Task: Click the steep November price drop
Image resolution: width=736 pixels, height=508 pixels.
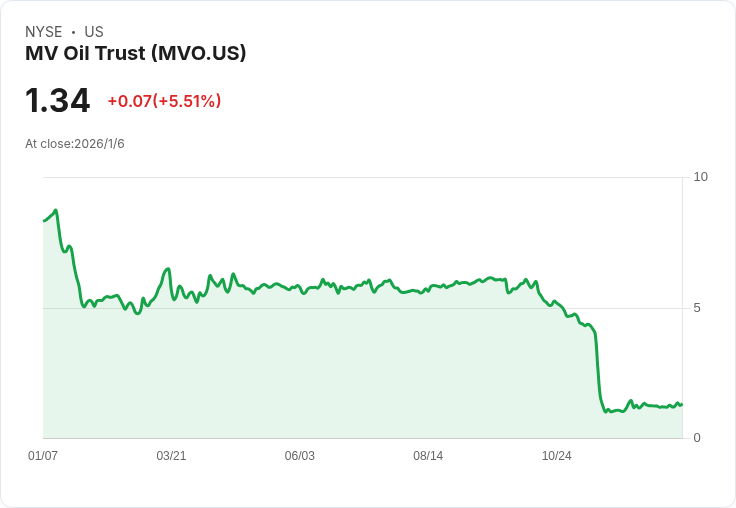Action: (598, 371)
